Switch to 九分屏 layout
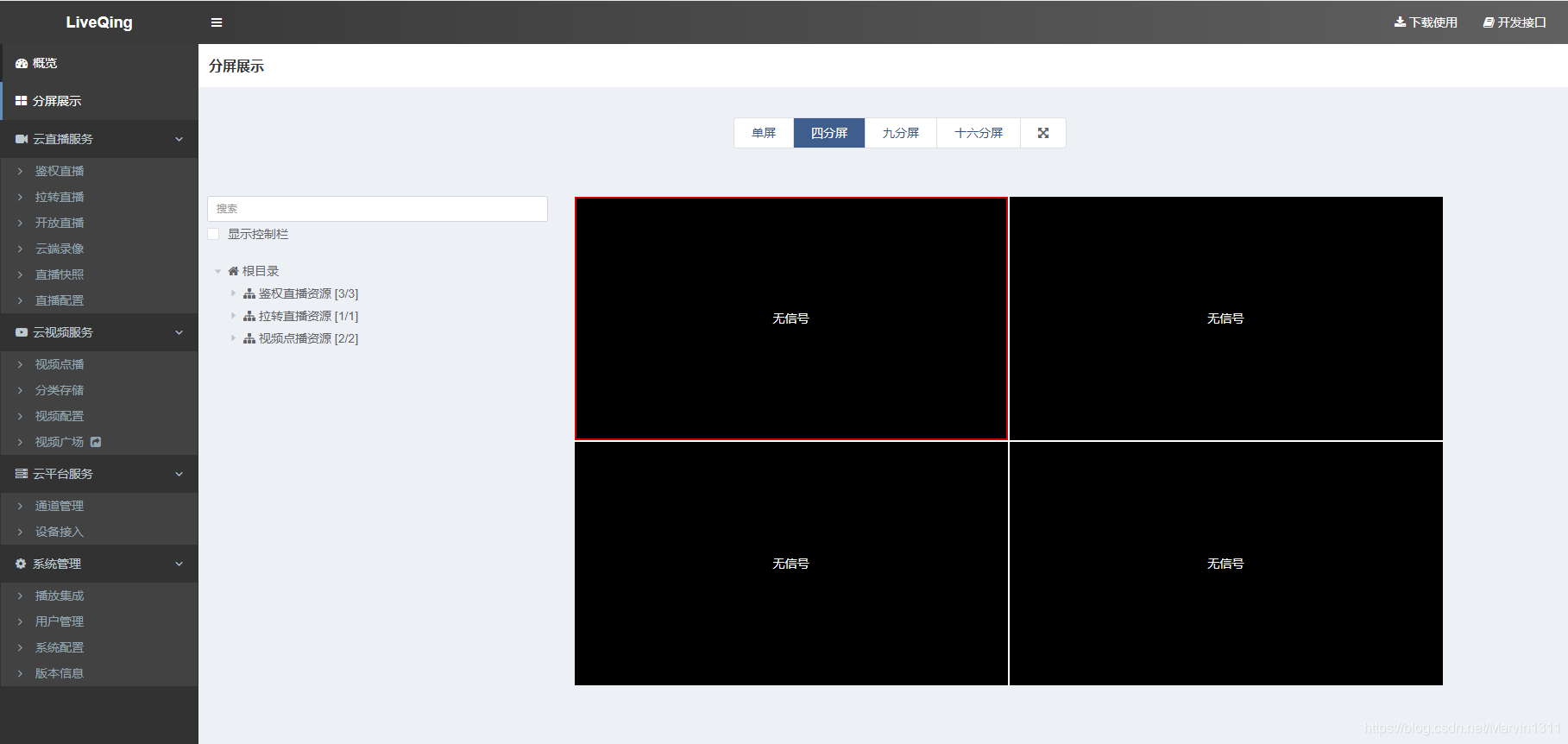Viewport: 1568px width, 744px height. pos(901,133)
